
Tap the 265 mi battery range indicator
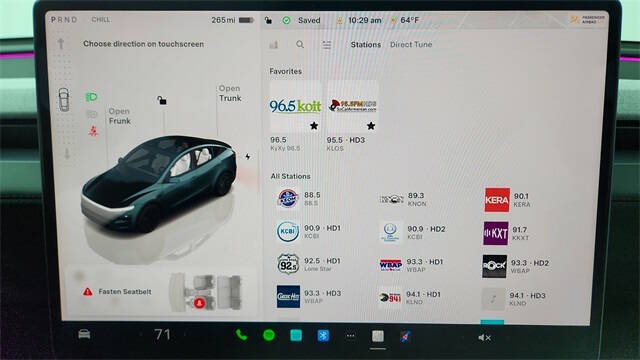click(233, 20)
